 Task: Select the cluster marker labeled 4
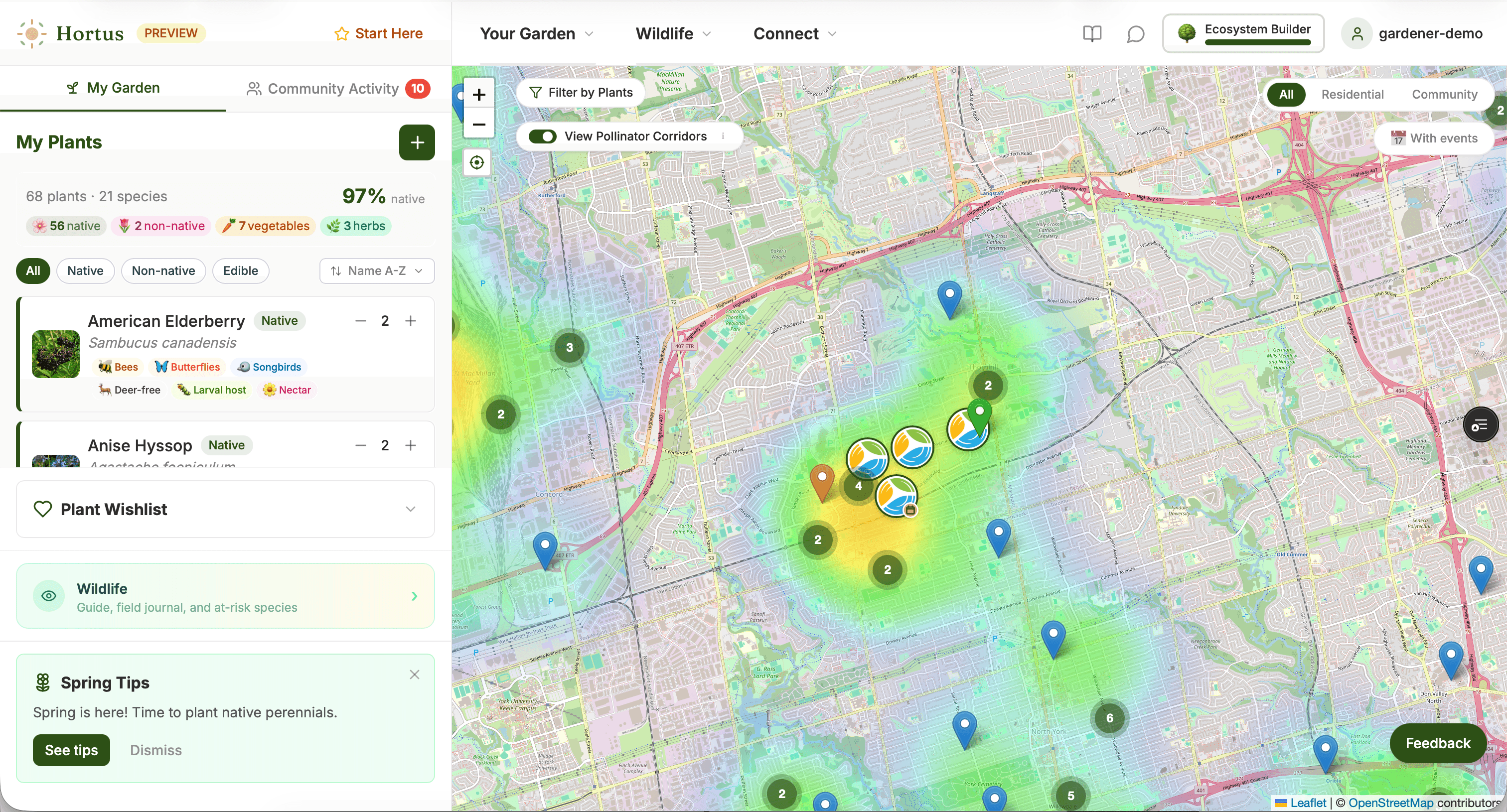(x=858, y=486)
